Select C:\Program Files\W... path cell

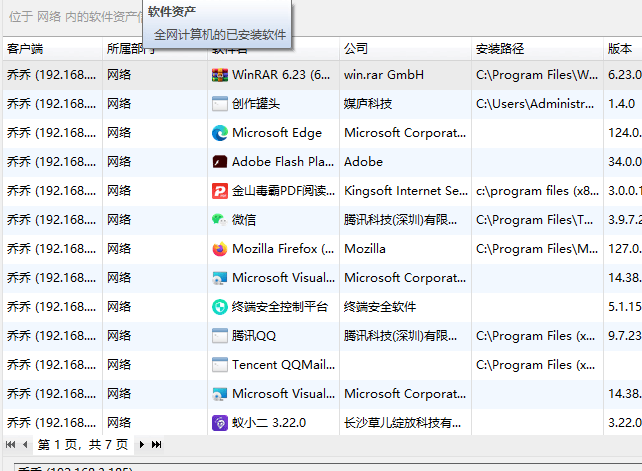tap(537, 75)
